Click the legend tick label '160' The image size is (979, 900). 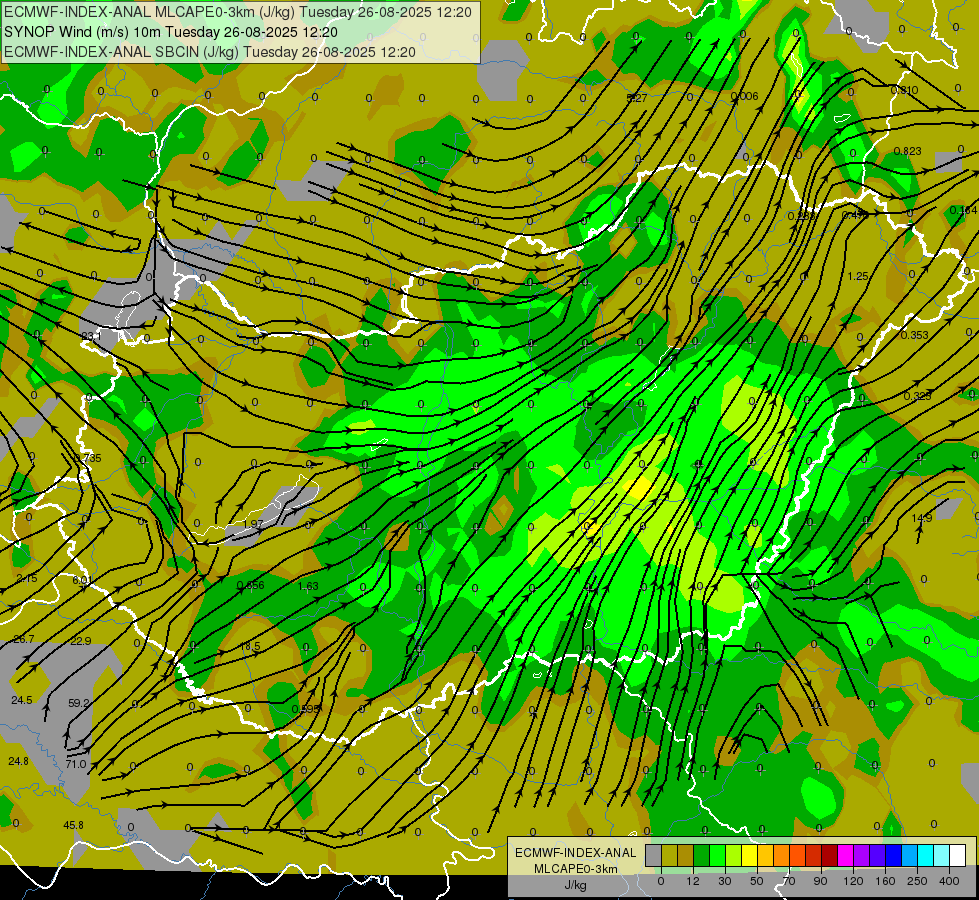click(x=885, y=881)
